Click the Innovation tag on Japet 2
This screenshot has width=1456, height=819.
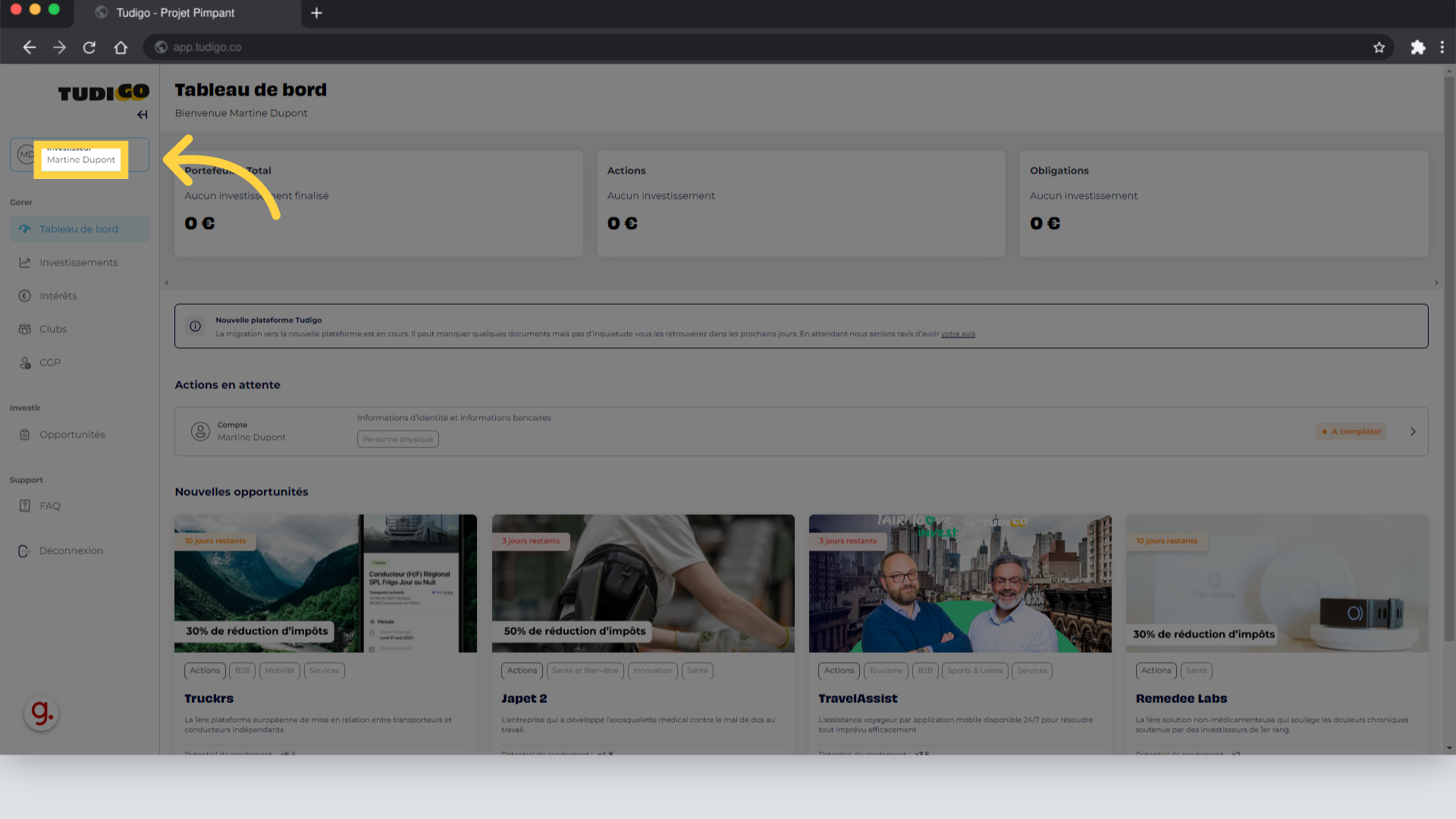tap(652, 670)
